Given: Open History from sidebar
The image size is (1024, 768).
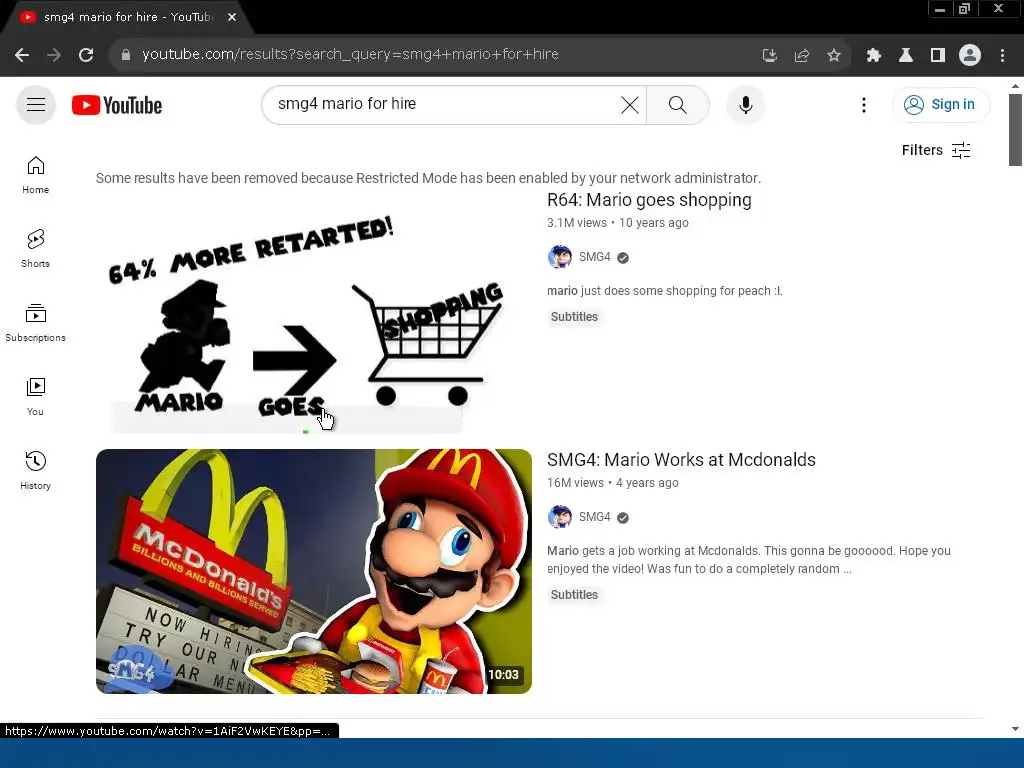Looking at the screenshot, I should pos(35,470).
